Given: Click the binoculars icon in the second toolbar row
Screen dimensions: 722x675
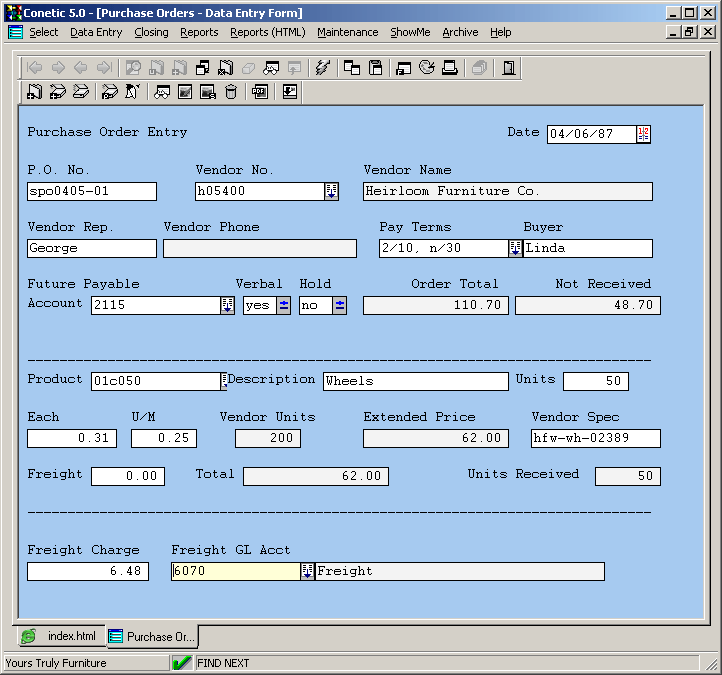Looking at the screenshot, I should tap(161, 92).
